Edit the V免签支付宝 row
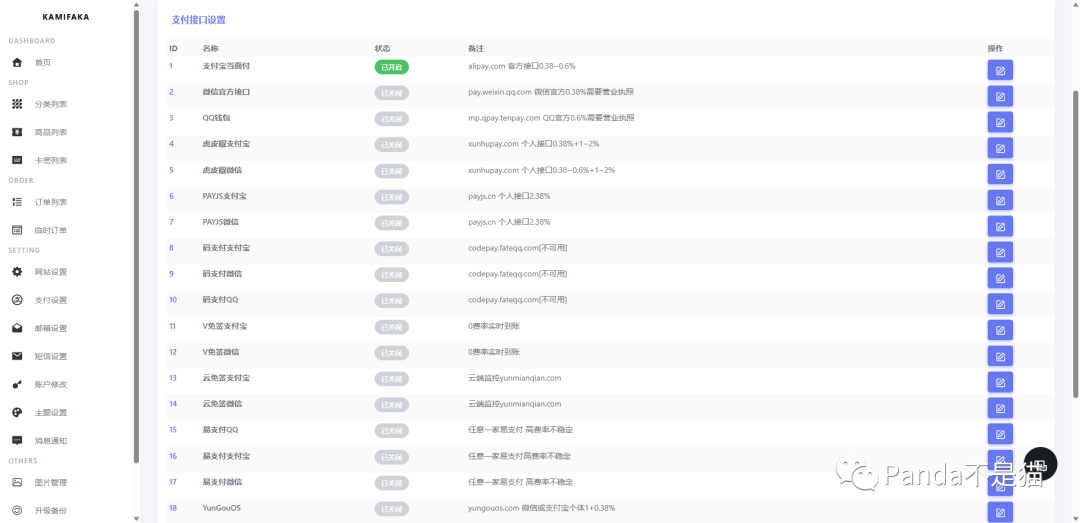The image size is (1080, 523). (x=1000, y=330)
